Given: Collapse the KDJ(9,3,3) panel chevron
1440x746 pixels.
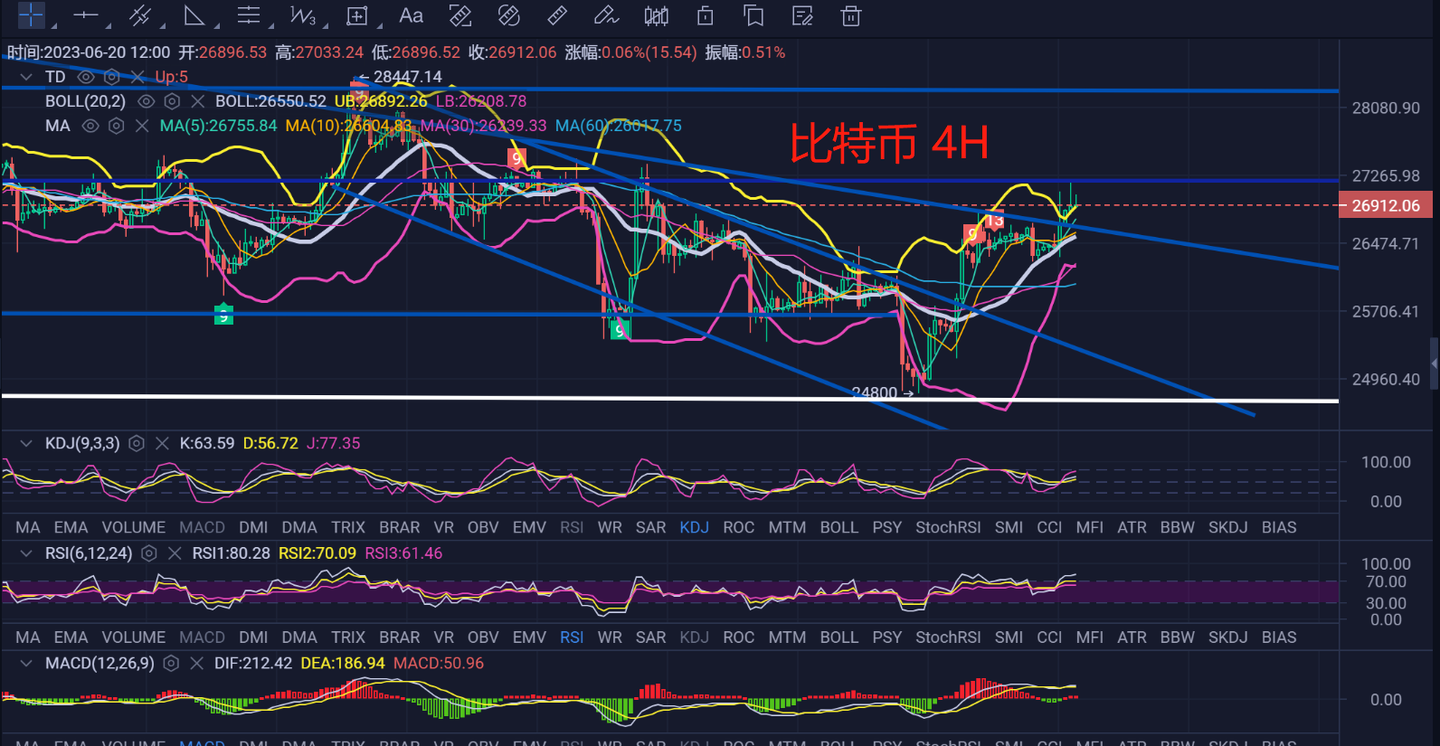Looking at the screenshot, I should coord(27,443).
